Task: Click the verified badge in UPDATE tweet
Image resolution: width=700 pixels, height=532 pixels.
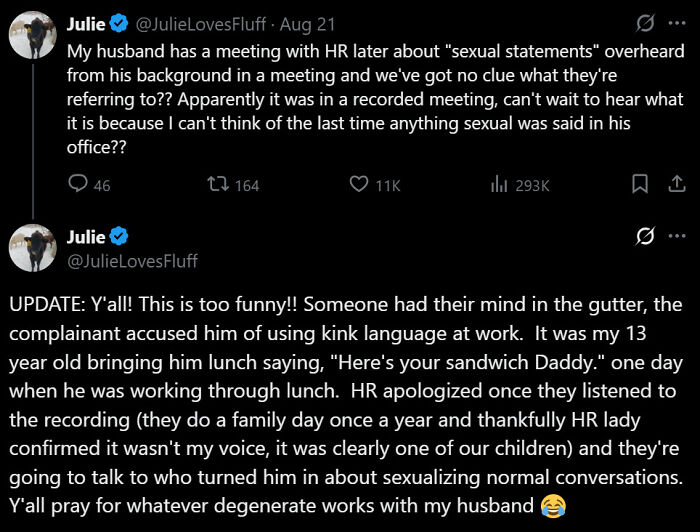Action: [118, 238]
